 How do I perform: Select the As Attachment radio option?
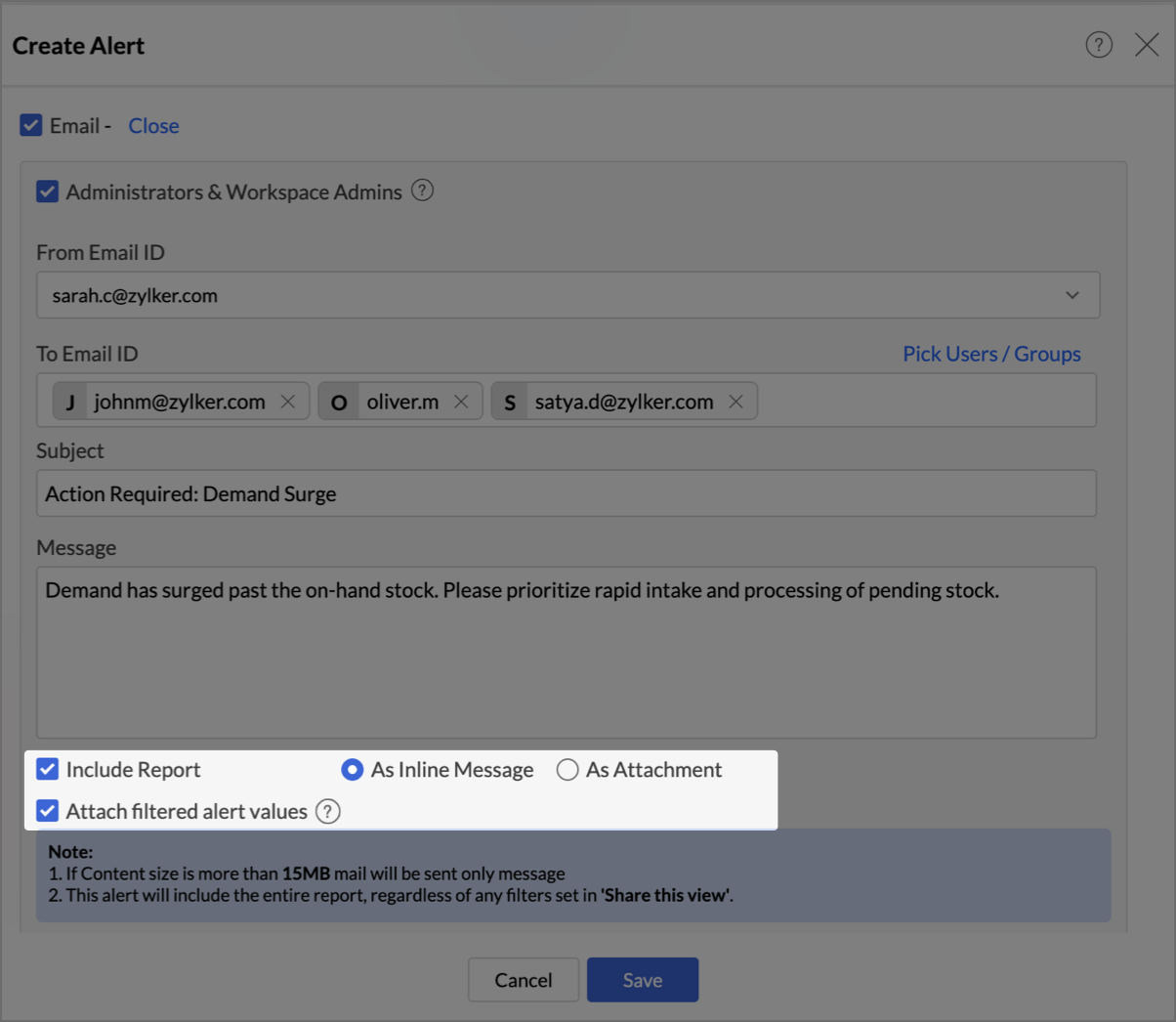(567, 770)
